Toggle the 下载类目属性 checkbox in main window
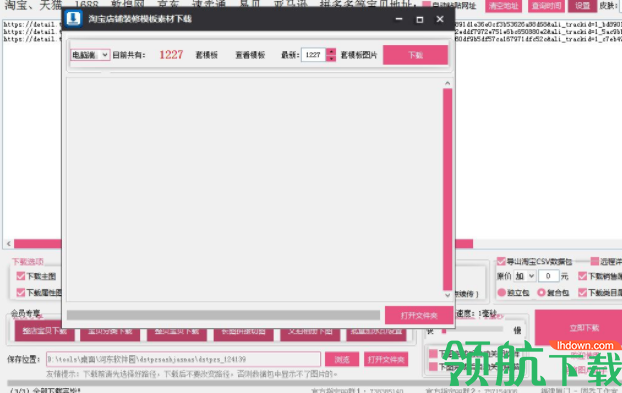Viewport: 622px width, 393px height. tap(582, 293)
